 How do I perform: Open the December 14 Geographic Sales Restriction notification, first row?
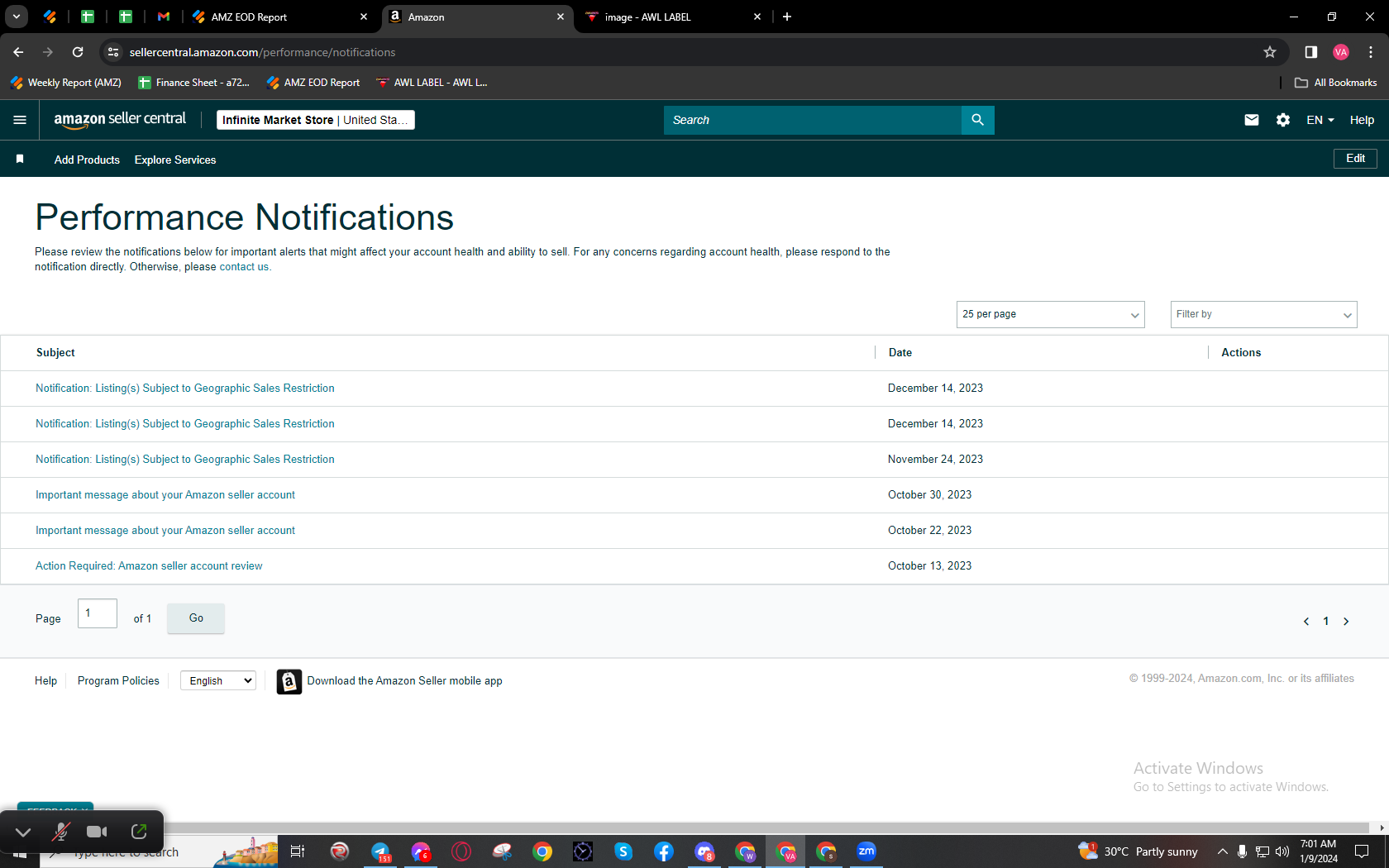point(185,388)
